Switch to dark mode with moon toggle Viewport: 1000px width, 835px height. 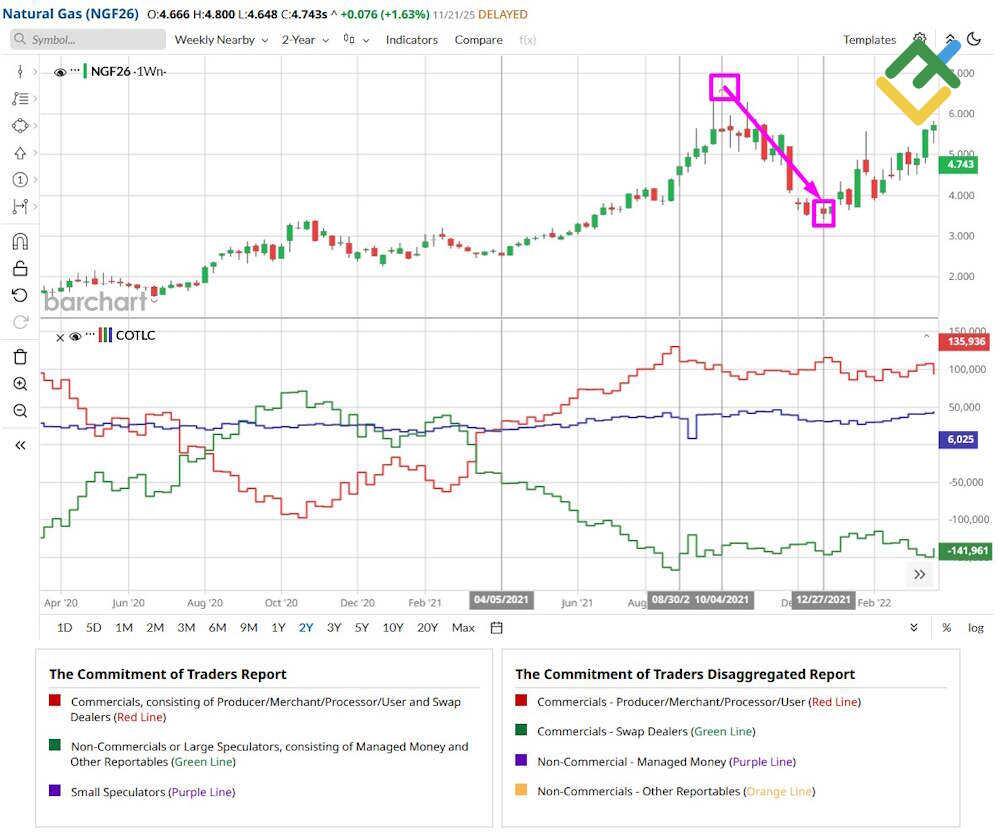(975, 37)
